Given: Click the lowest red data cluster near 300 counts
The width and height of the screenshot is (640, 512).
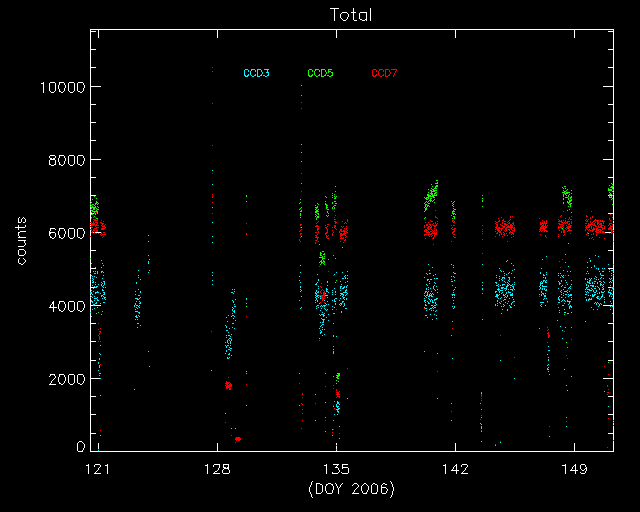Looking at the screenshot, I should pos(238,438).
